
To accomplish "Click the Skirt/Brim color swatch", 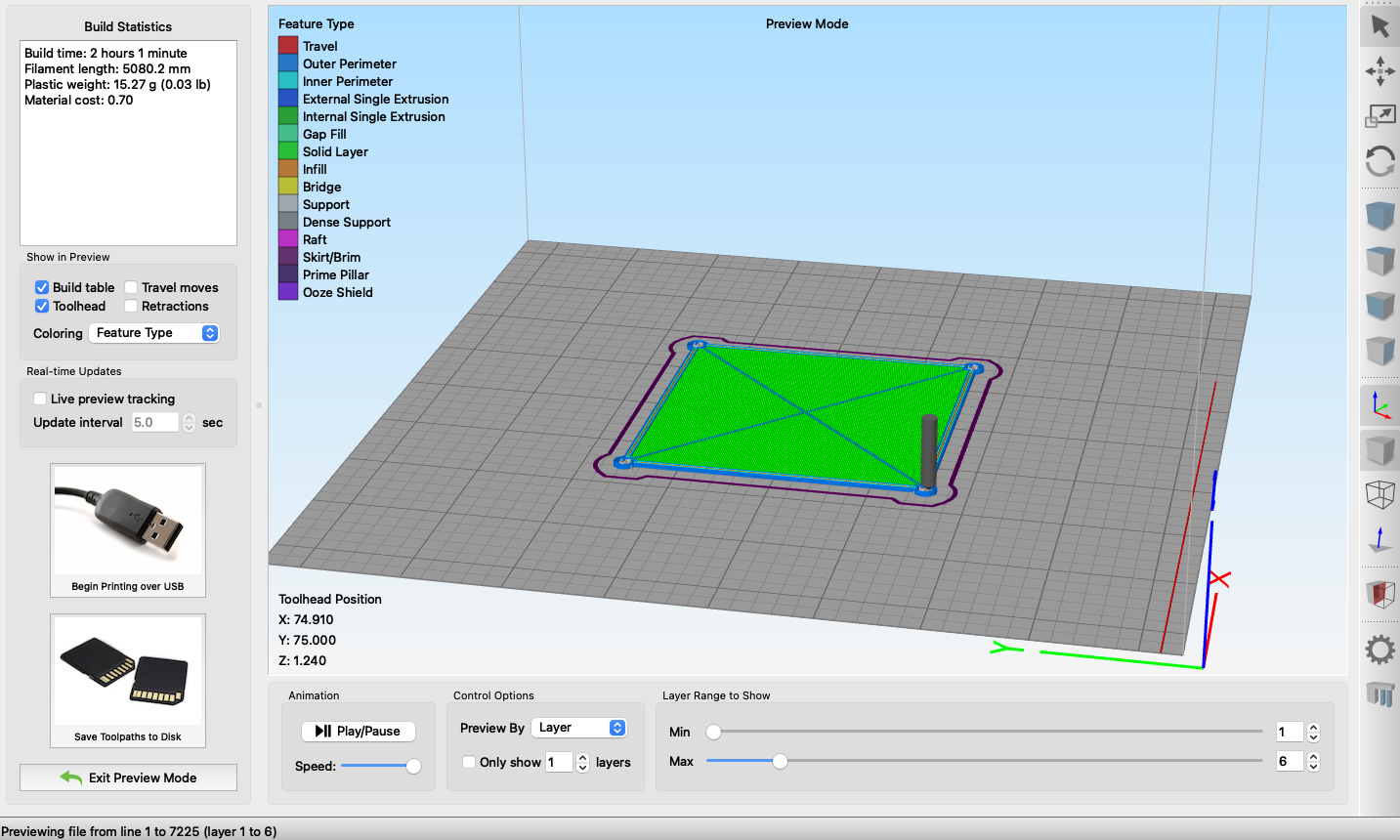I will [x=288, y=257].
